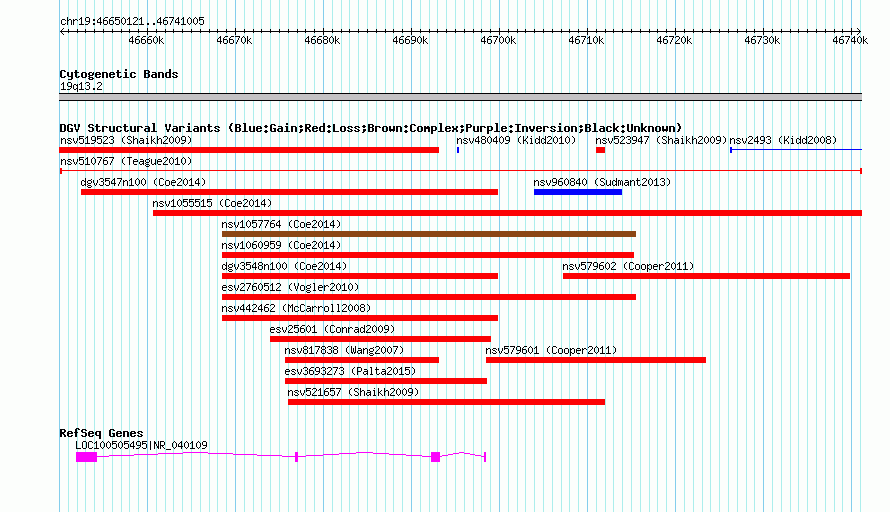Click the 46720k ruler tick label
This screenshot has height=512, width=890.
pos(674,41)
